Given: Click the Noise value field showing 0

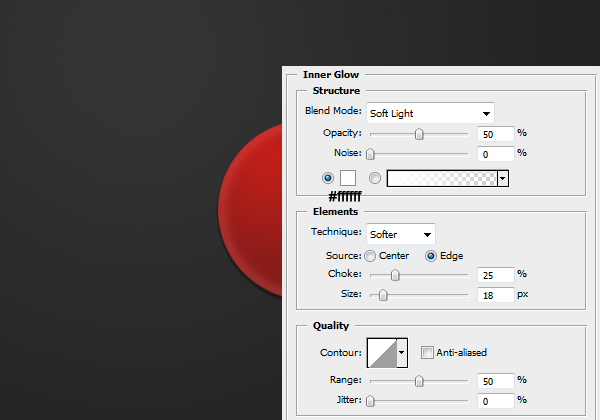Looking at the screenshot, I should [496, 154].
